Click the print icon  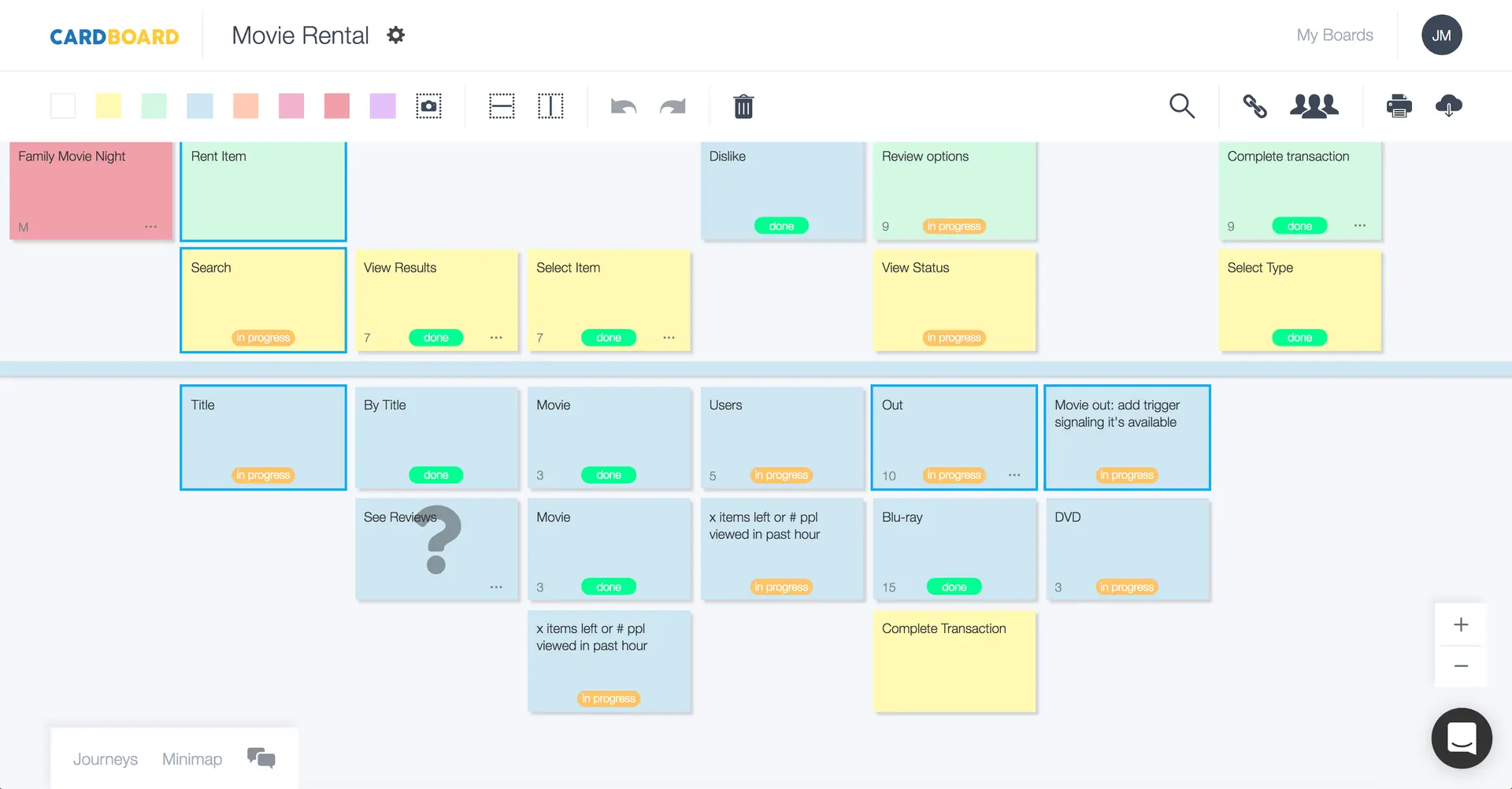[1399, 106]
